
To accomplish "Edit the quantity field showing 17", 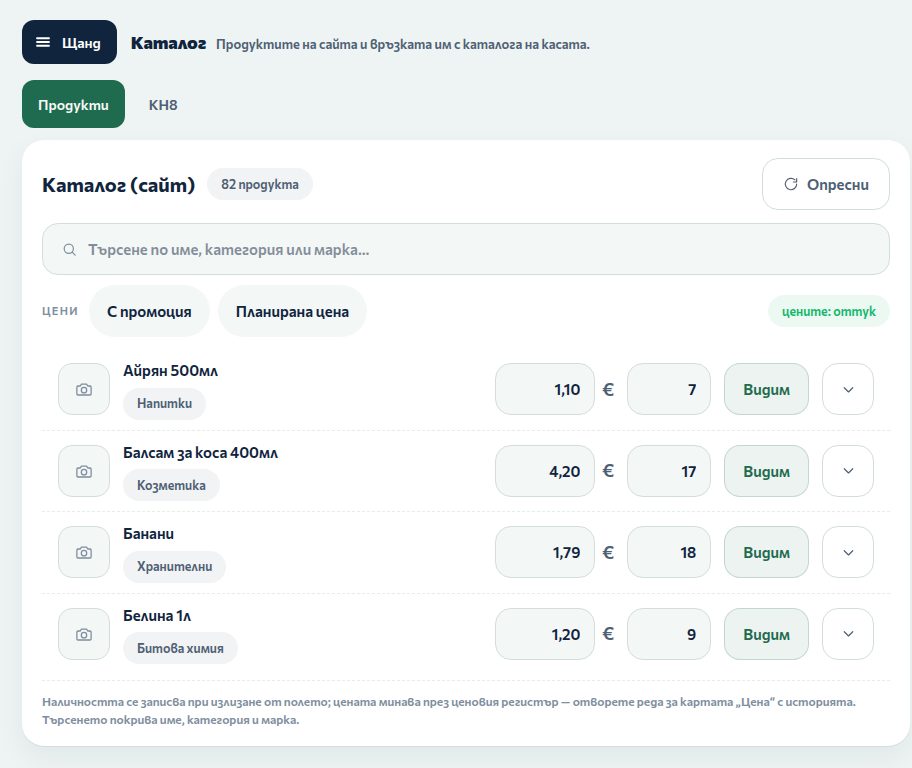I will [668, 471].
